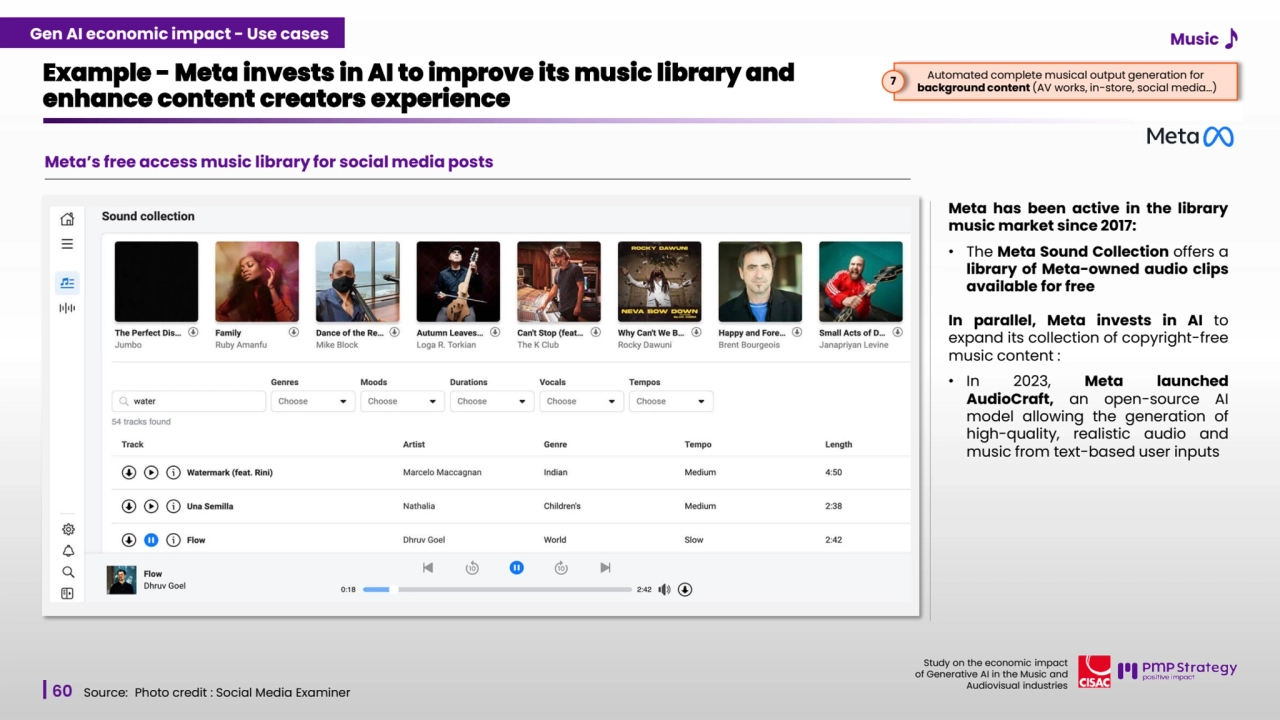The image size is (1280, 720).
Task: Open the Moods dropdown
Action: [x=403, y=401]
